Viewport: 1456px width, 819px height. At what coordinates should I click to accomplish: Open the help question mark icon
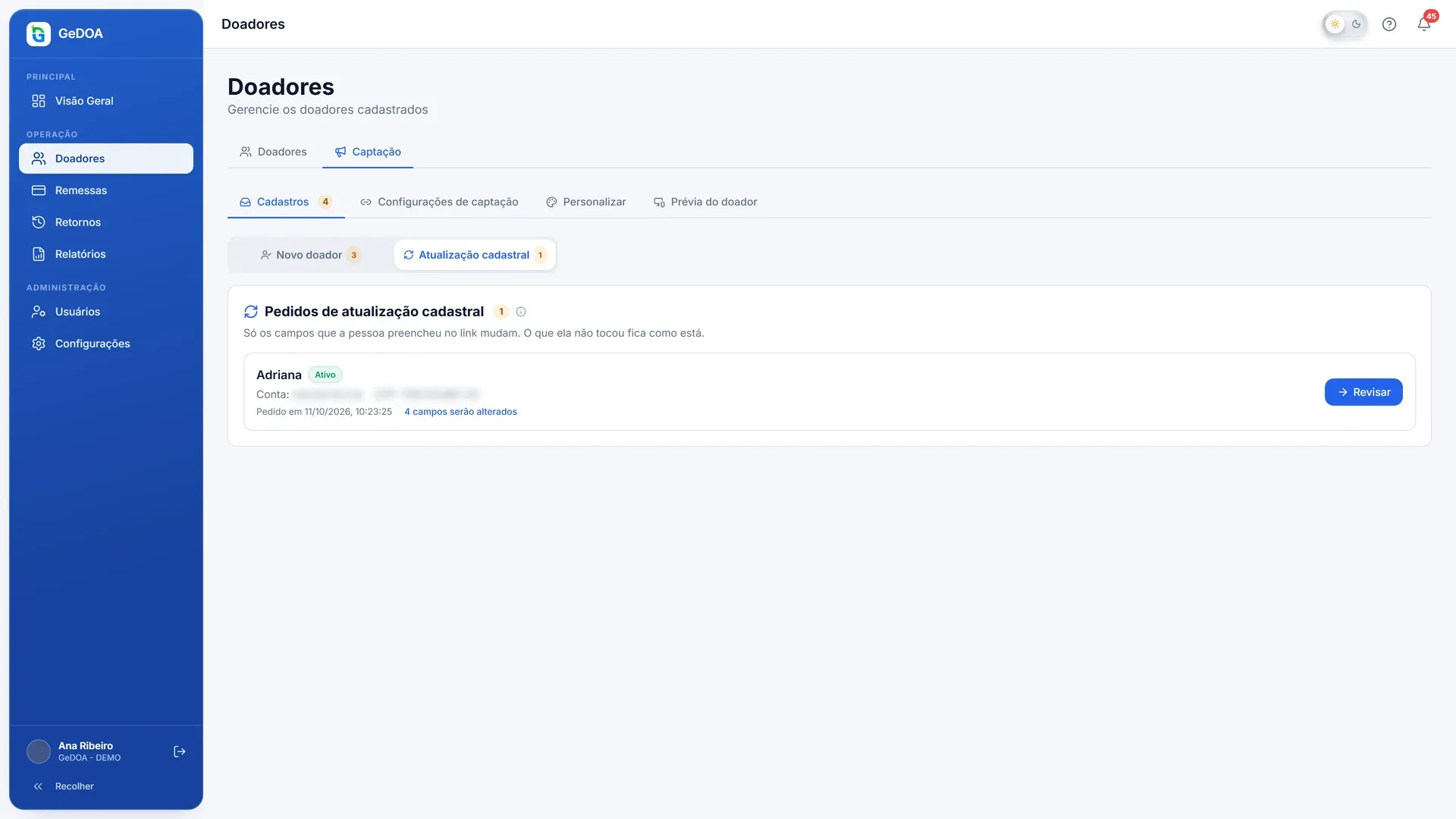coord(1389,24)
